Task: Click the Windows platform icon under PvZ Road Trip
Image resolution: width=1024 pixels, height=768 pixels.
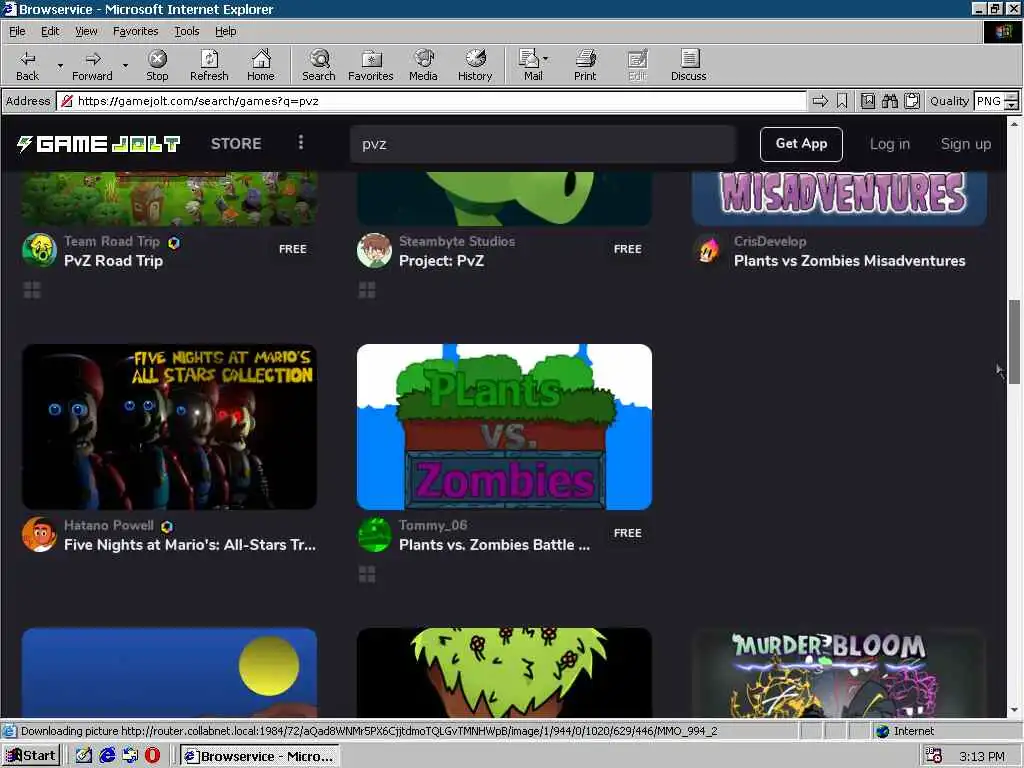Action: coord(32,290)
